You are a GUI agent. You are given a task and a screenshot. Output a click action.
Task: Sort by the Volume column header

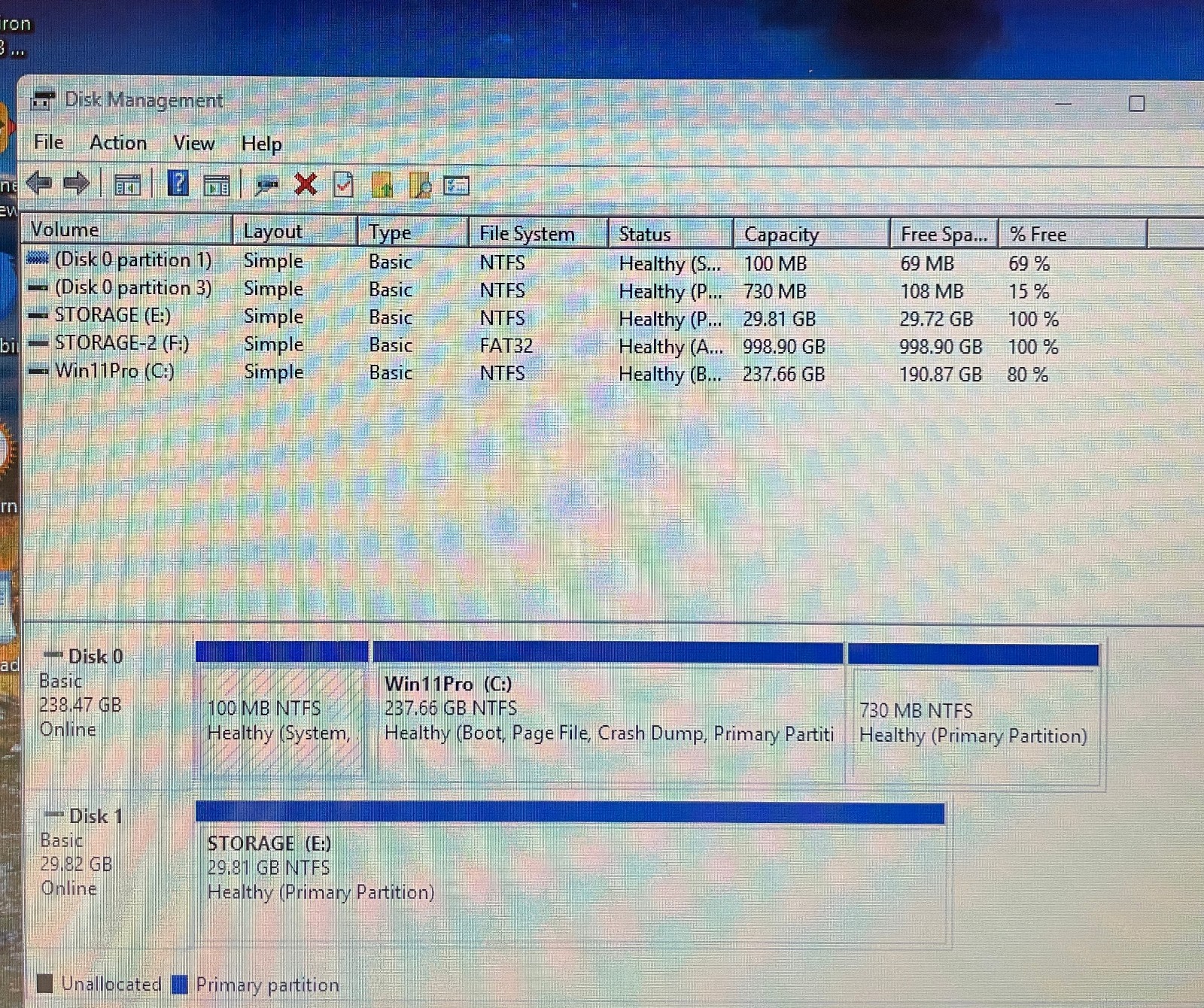(126, 229)
